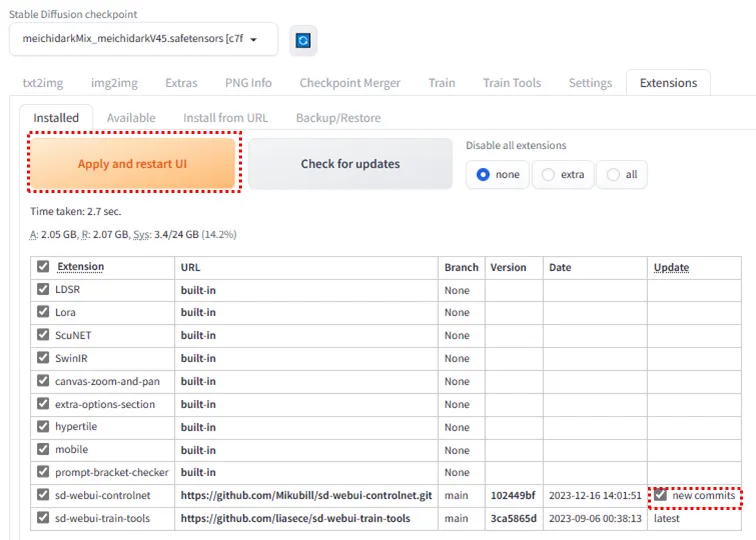The height and width of the screenshot is (540, 756).
Task: Uncheck the Lora extension checkbox
Action: [x=43, y=311]
